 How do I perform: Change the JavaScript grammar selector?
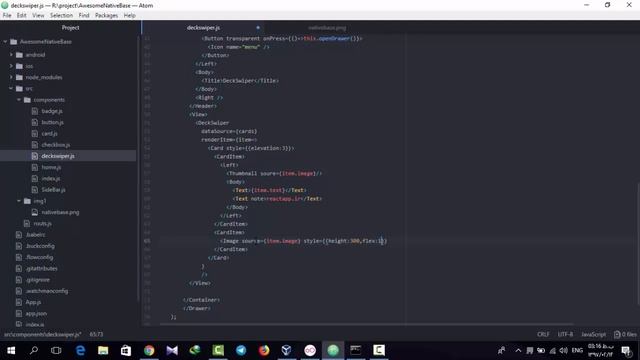pos(593,334)
